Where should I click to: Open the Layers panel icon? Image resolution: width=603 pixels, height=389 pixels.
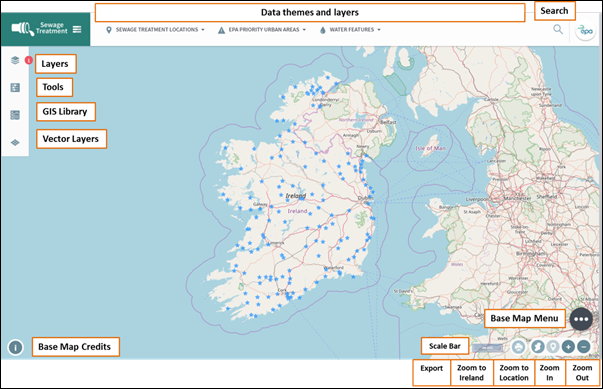pos(15,60)
